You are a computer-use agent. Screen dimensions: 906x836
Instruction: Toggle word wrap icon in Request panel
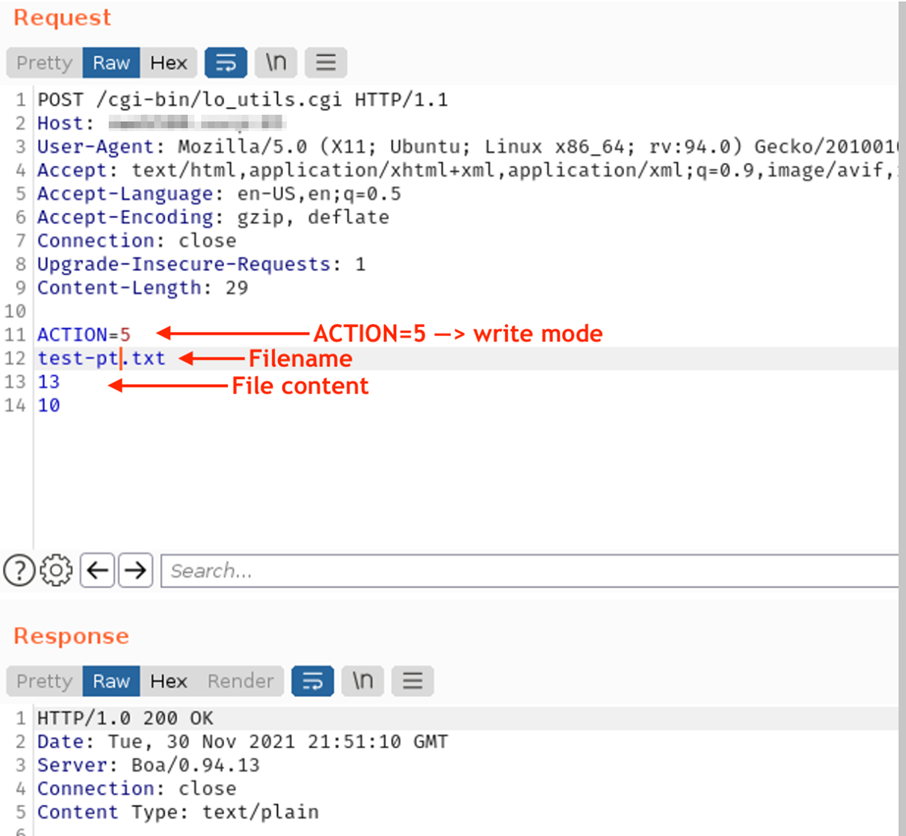click(x=226, y=63)
